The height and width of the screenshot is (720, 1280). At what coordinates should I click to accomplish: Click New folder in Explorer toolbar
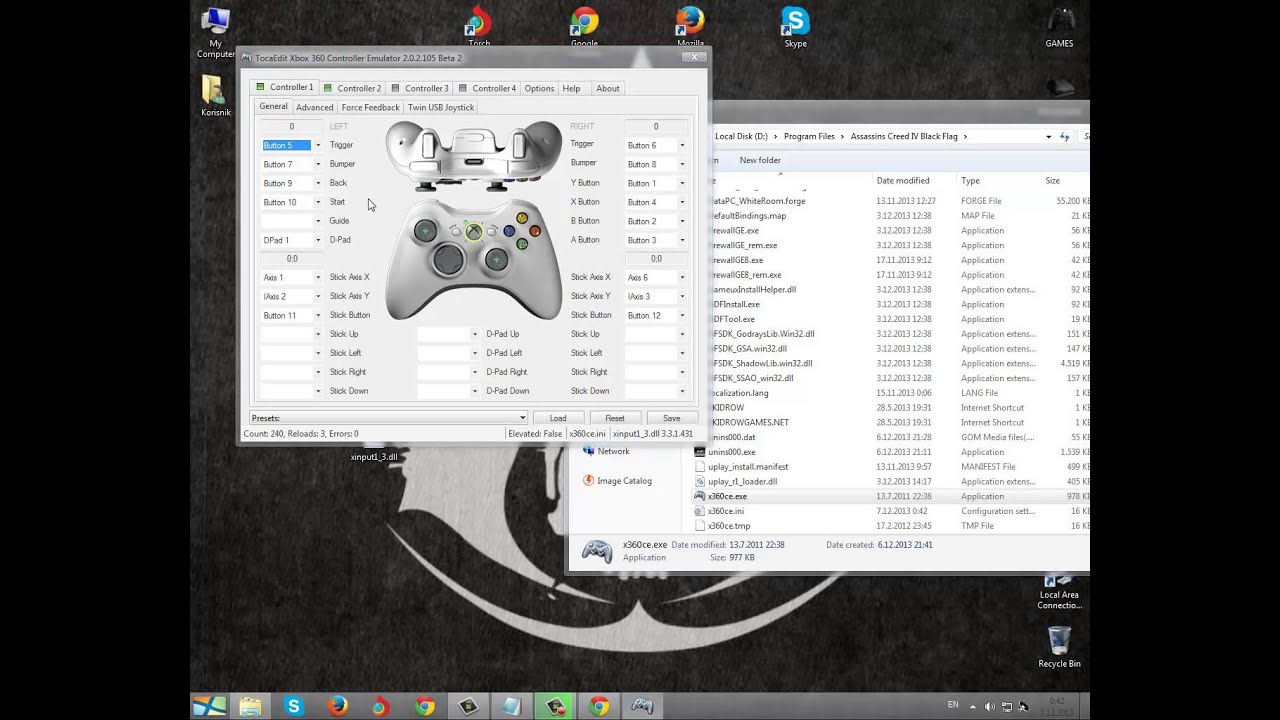760,160
